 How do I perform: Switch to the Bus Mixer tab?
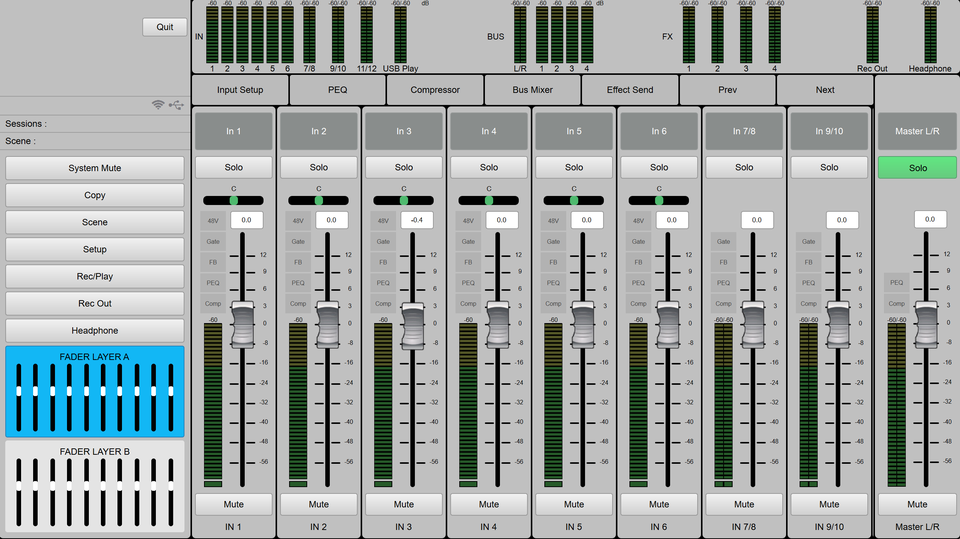point(533,89)
